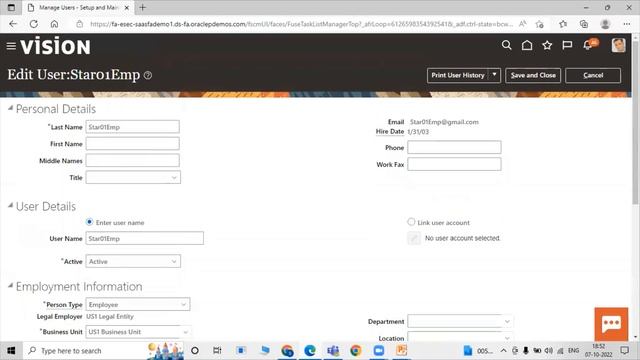Refresh the browser page

(33, 24)
